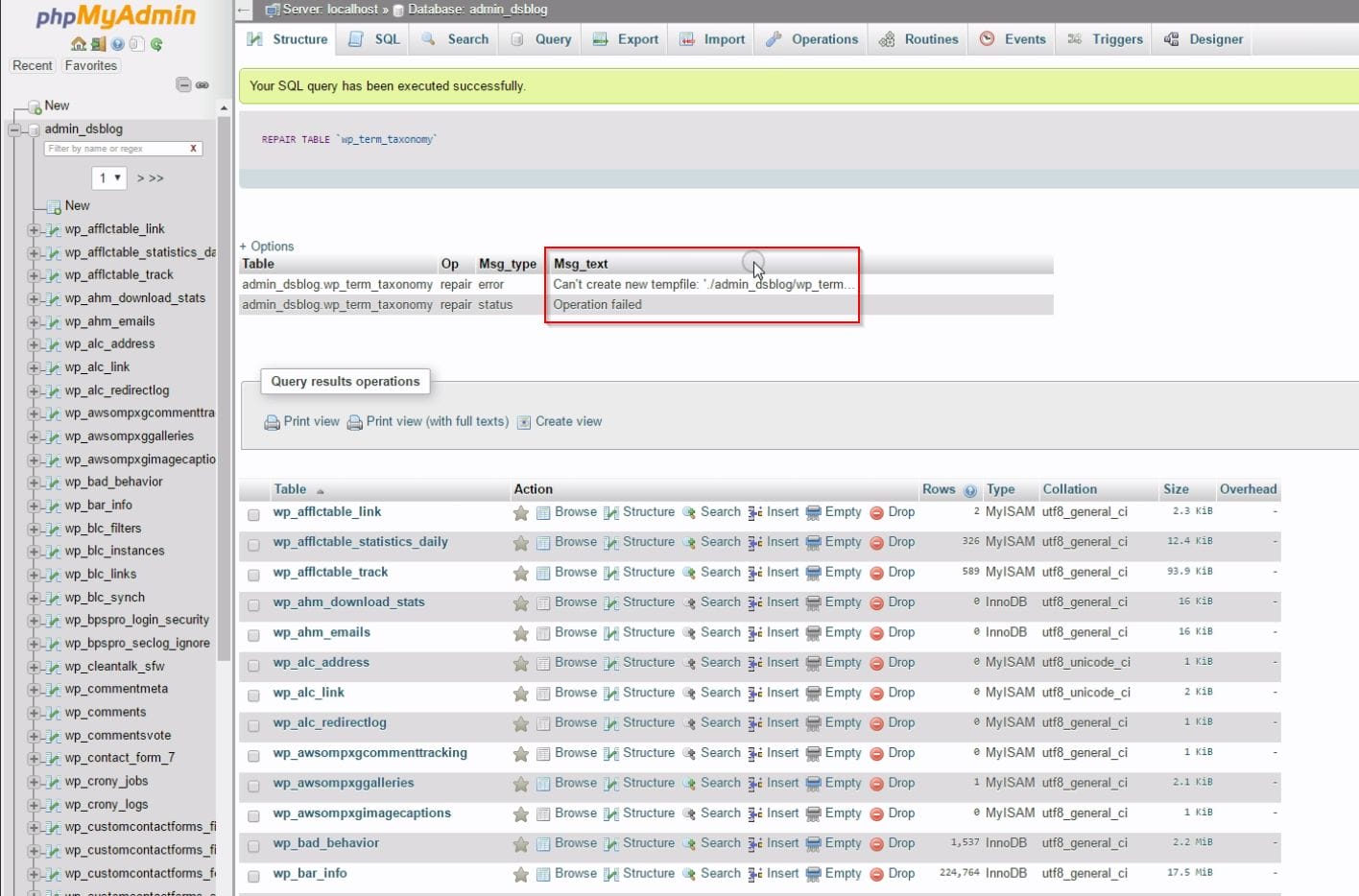Click the Empty icon in wp_awsompxggalleries row
Image resolution: width=1359 pixels, height=896 pixels.
pos(814,784)
